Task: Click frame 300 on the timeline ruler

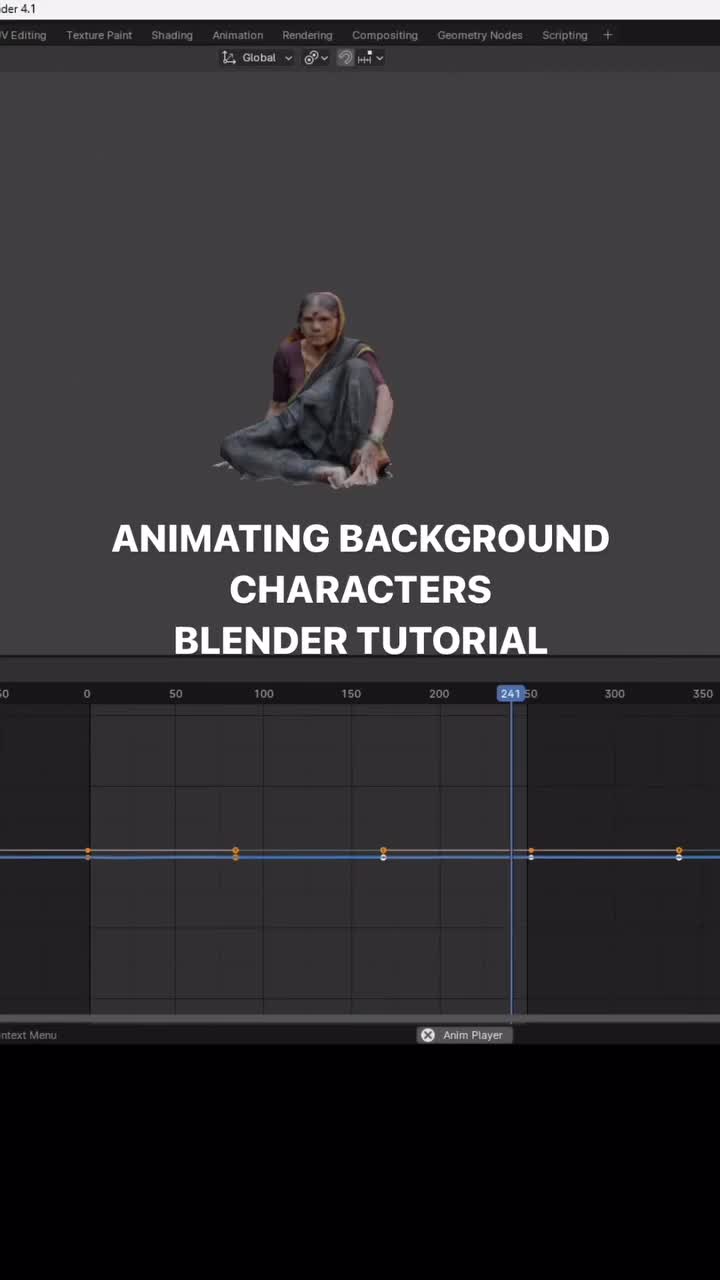Action: [x=615, y=693]
